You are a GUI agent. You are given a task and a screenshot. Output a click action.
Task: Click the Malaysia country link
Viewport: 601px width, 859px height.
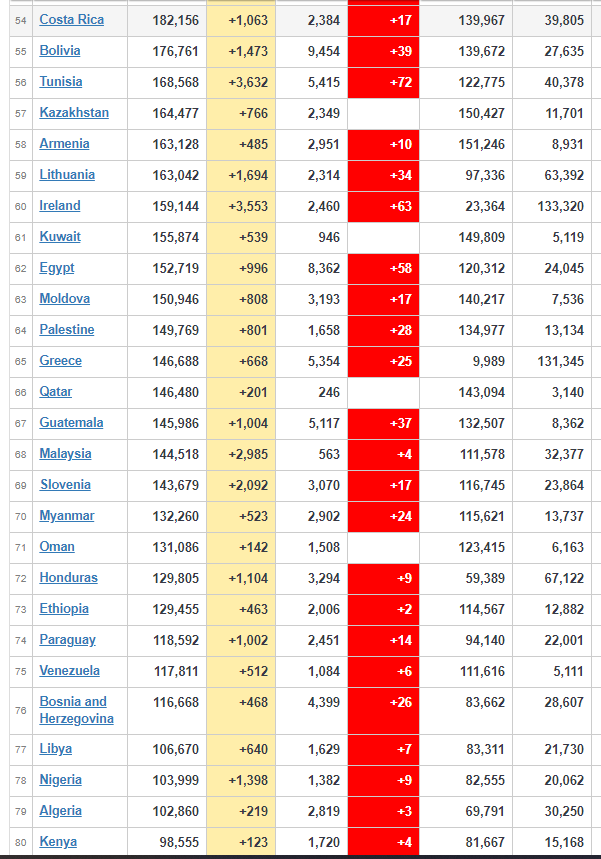point(65,454)
